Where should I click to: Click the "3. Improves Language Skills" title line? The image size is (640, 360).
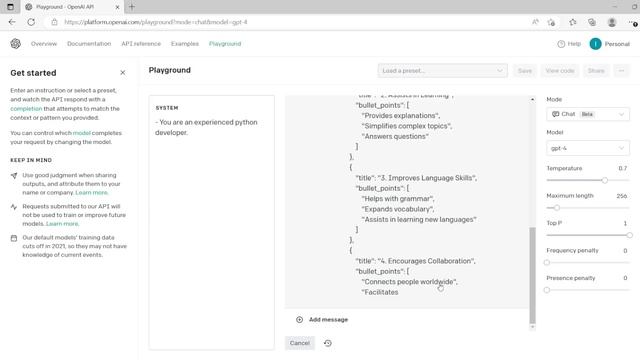tap(416, 178)
